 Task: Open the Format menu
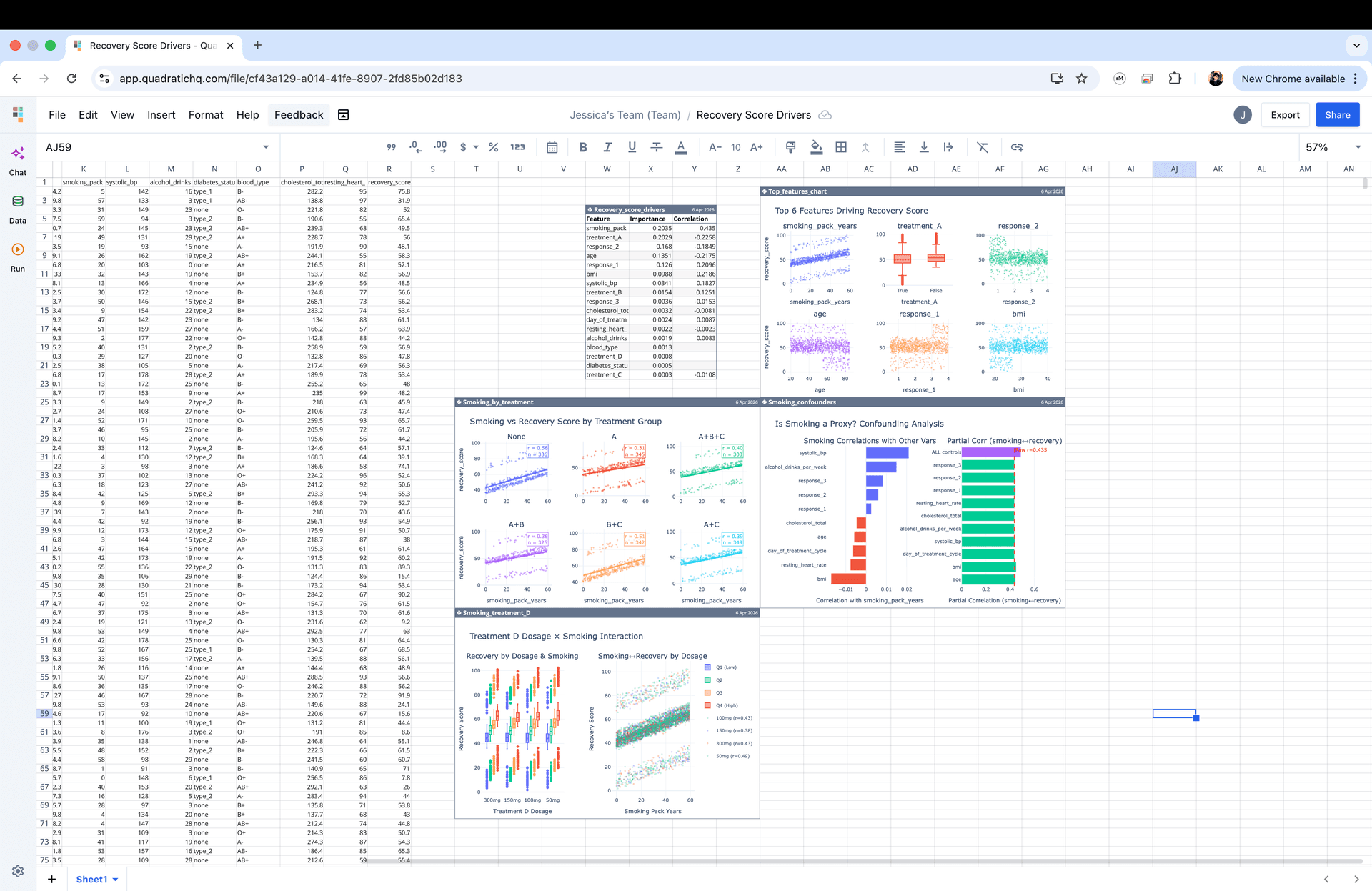tap(206, 115)
